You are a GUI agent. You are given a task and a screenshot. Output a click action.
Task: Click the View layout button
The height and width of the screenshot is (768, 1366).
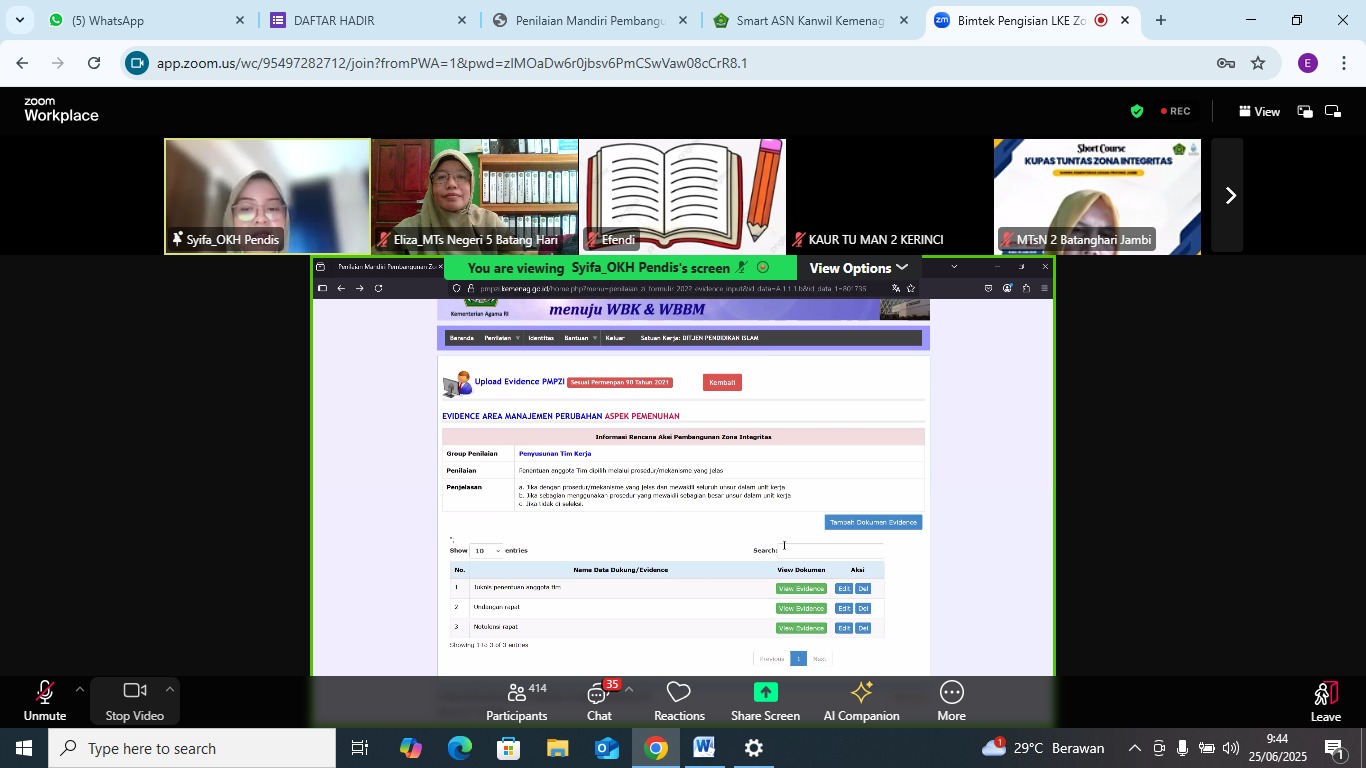click(x=1259, y=112)
